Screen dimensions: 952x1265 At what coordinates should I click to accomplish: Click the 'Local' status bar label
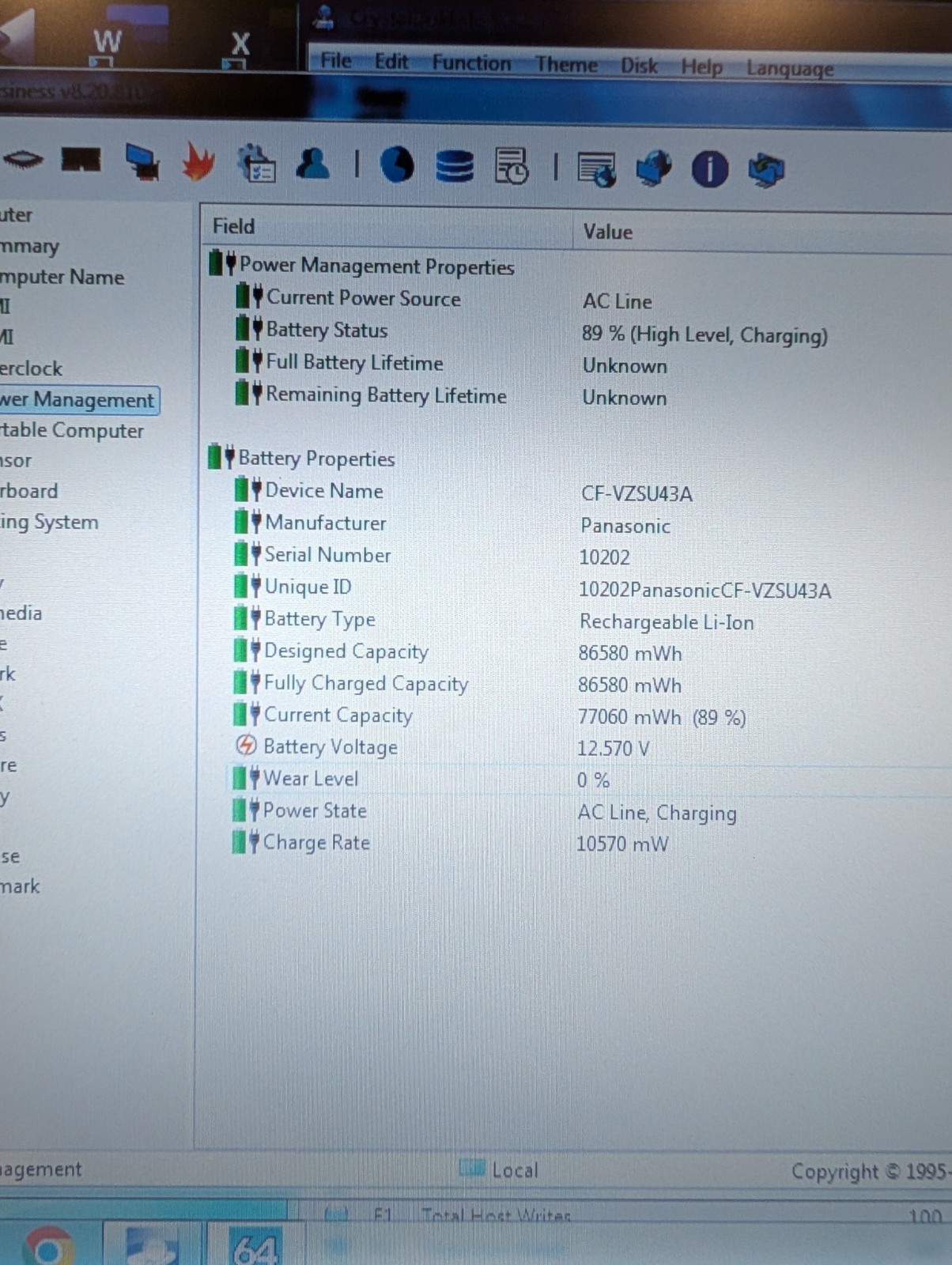[515, 1169]
